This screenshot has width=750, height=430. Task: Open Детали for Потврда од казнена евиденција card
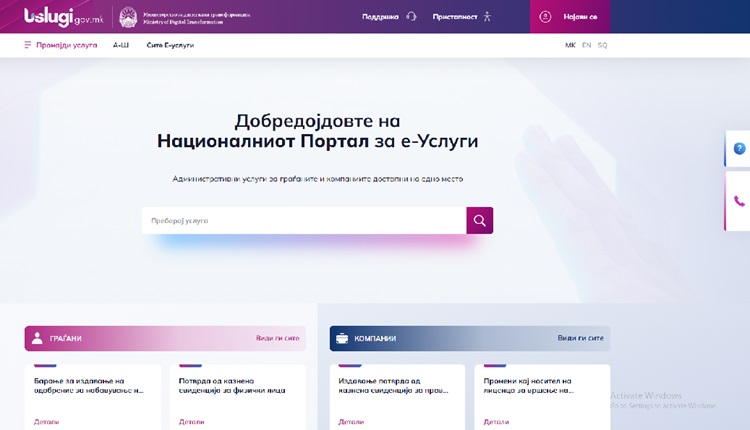pos(192,422)
